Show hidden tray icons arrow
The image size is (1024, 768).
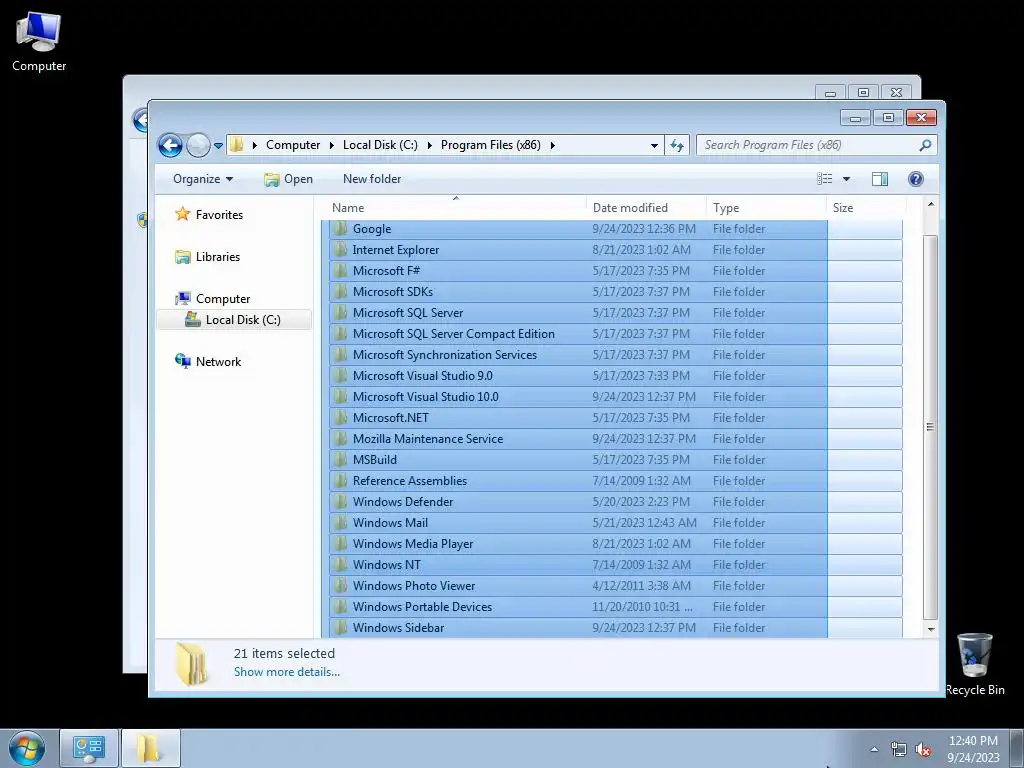point(874,749)
